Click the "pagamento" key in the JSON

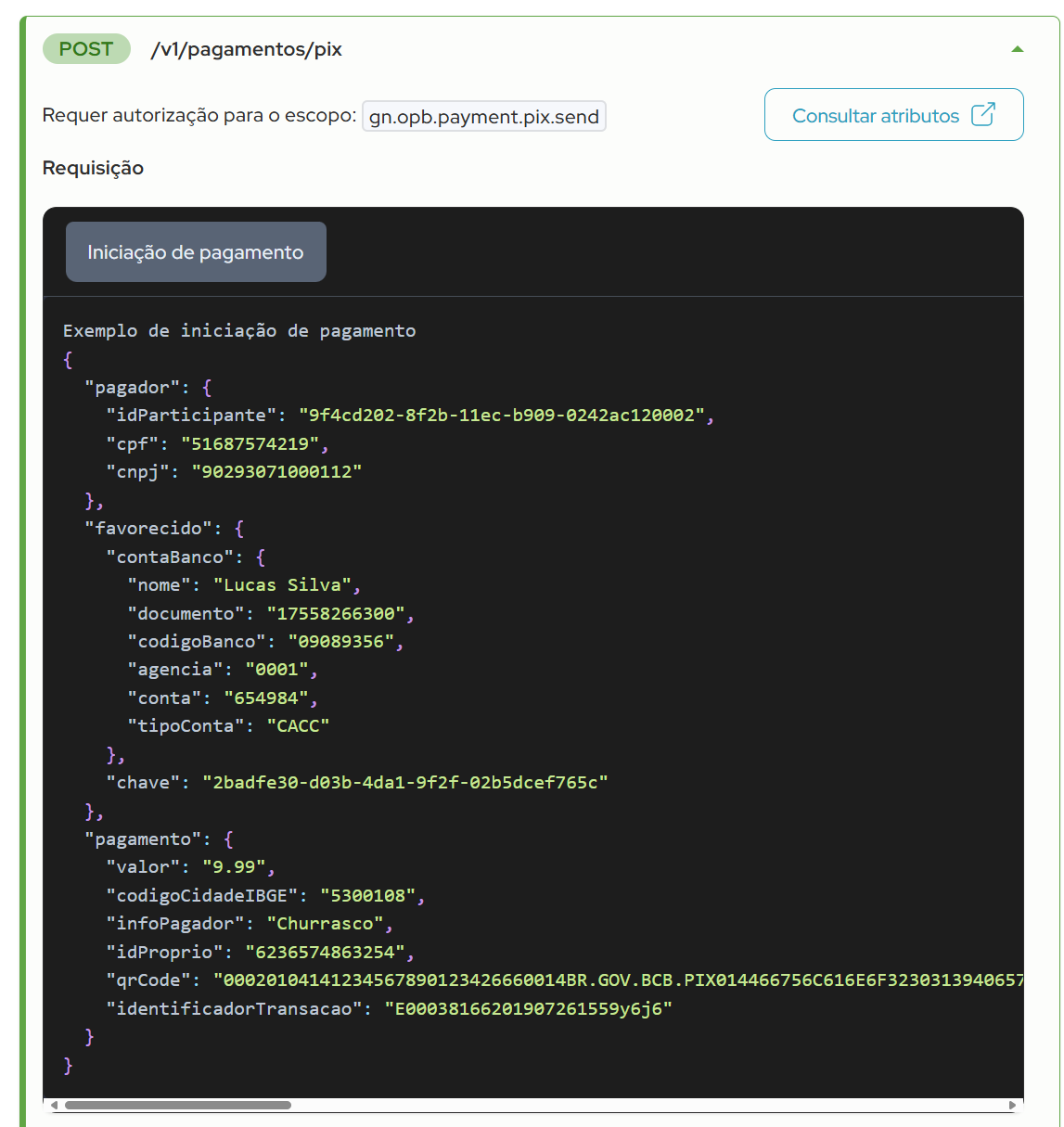[x=143, y=839]
